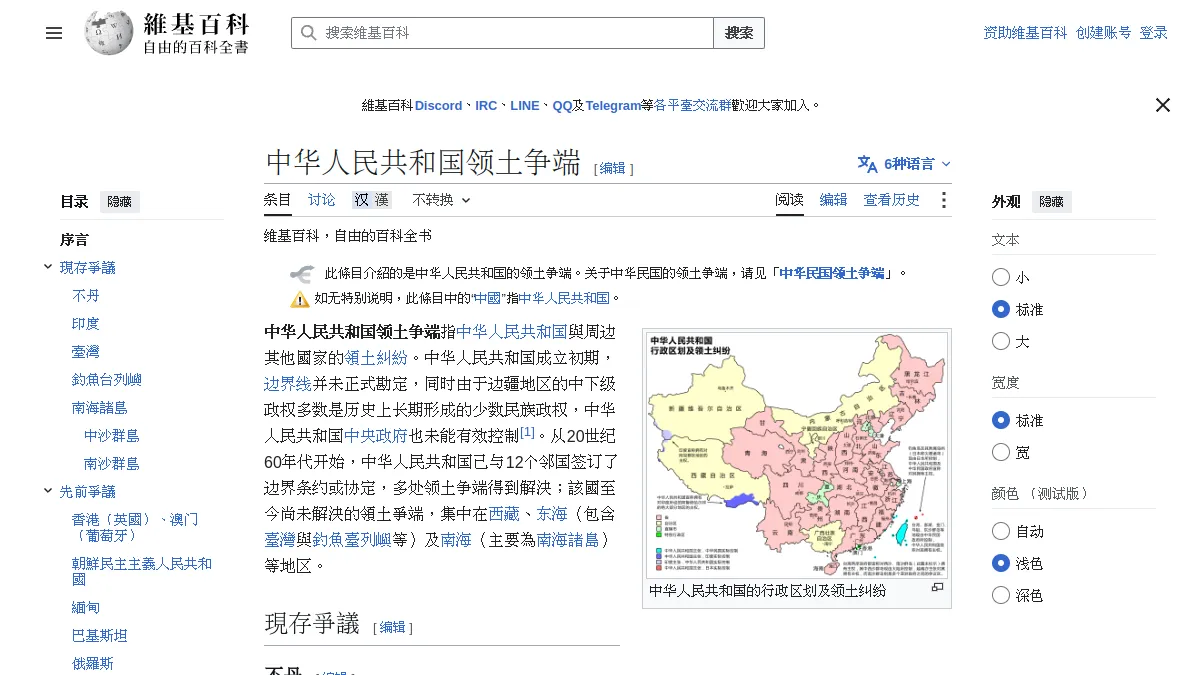The height and width of the screenshot is (675, 1200).
Task: Jump to 中沙群島 in contents
Action: (112, 435)
